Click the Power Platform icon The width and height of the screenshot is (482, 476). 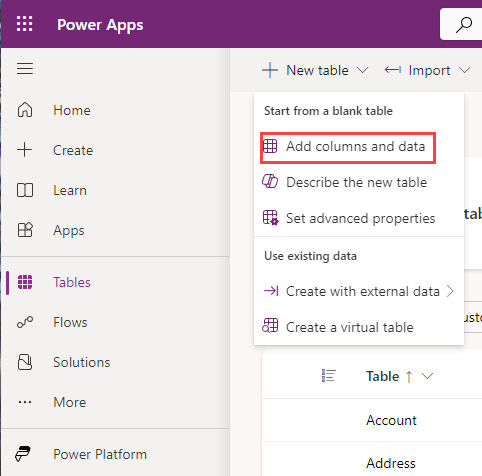coord(23,454)
